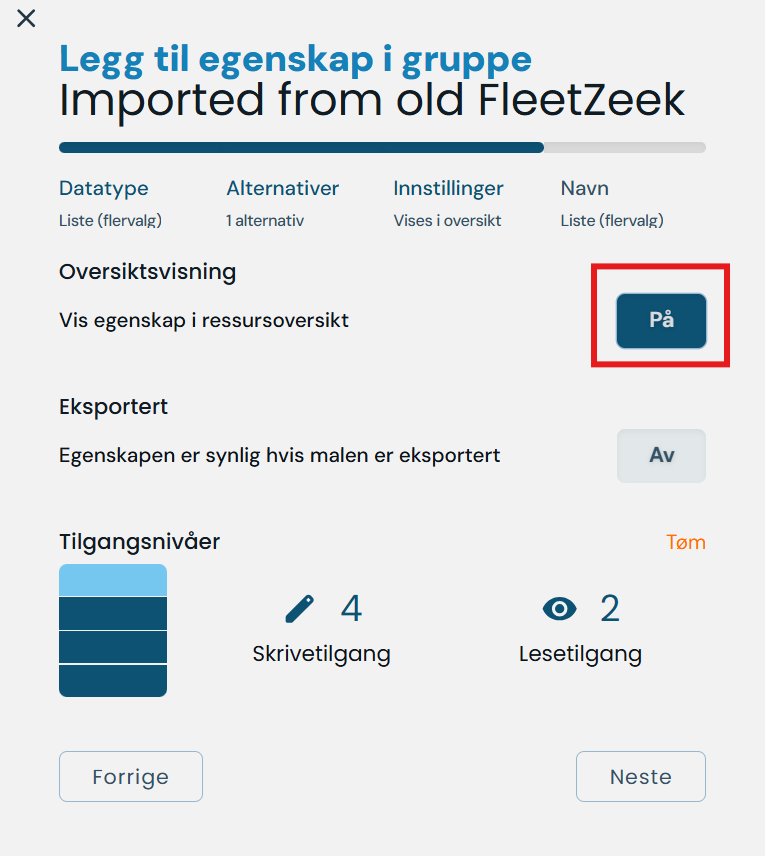Go to the Datatype step
The width and height of the screenshot is (765, 856).
pos(104,188)
